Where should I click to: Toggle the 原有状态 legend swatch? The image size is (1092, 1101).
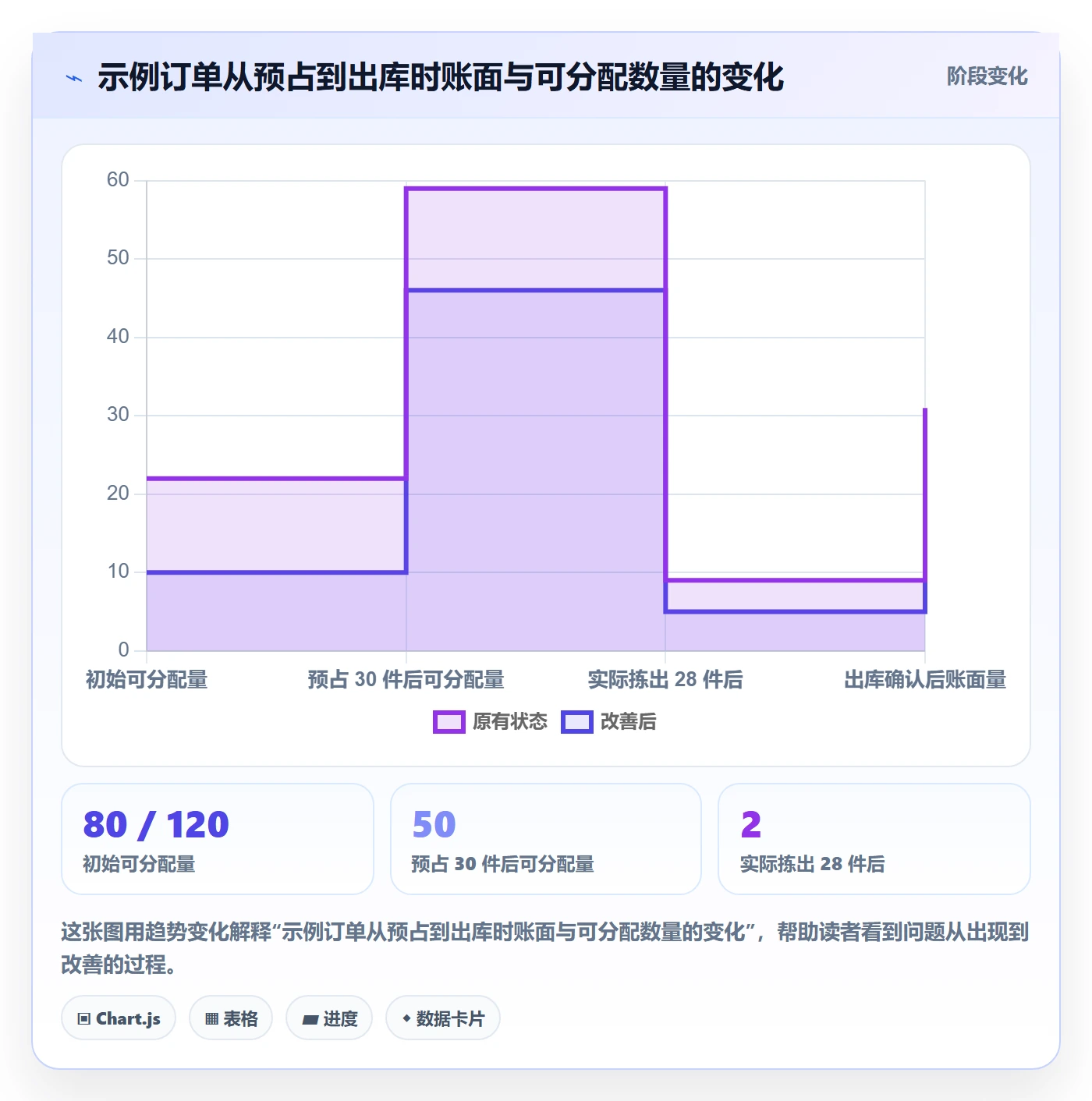[448, 722]
